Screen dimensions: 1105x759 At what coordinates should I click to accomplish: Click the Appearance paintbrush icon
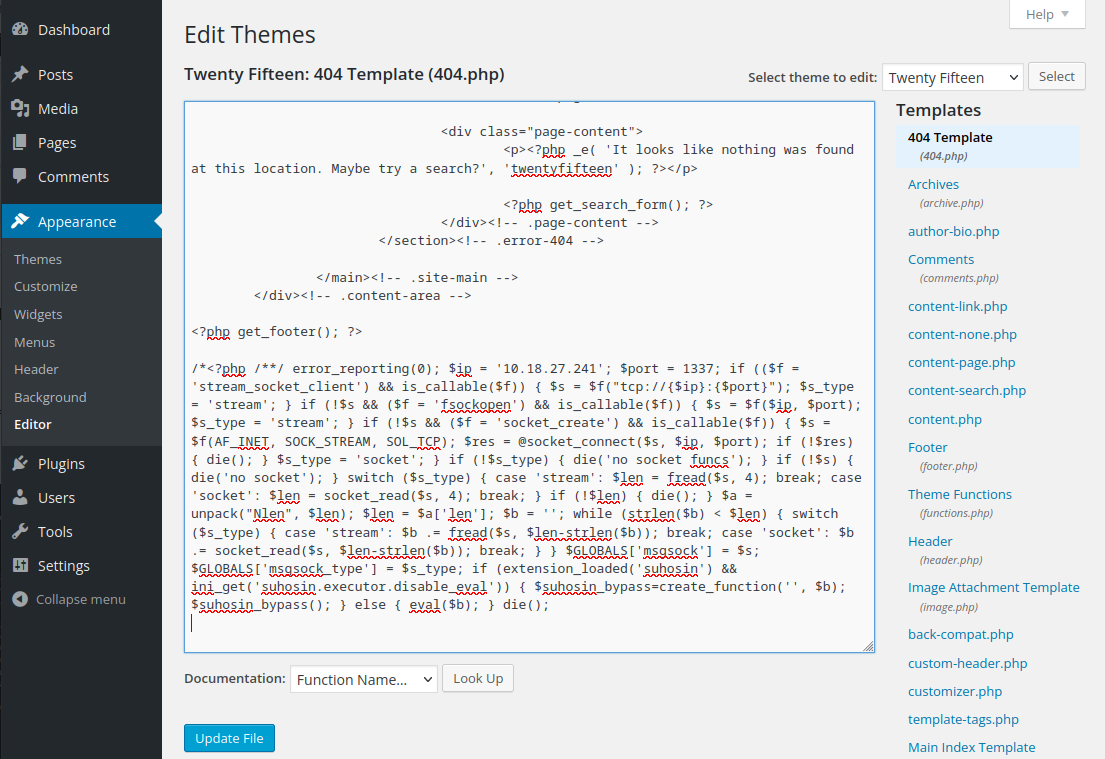20,221
